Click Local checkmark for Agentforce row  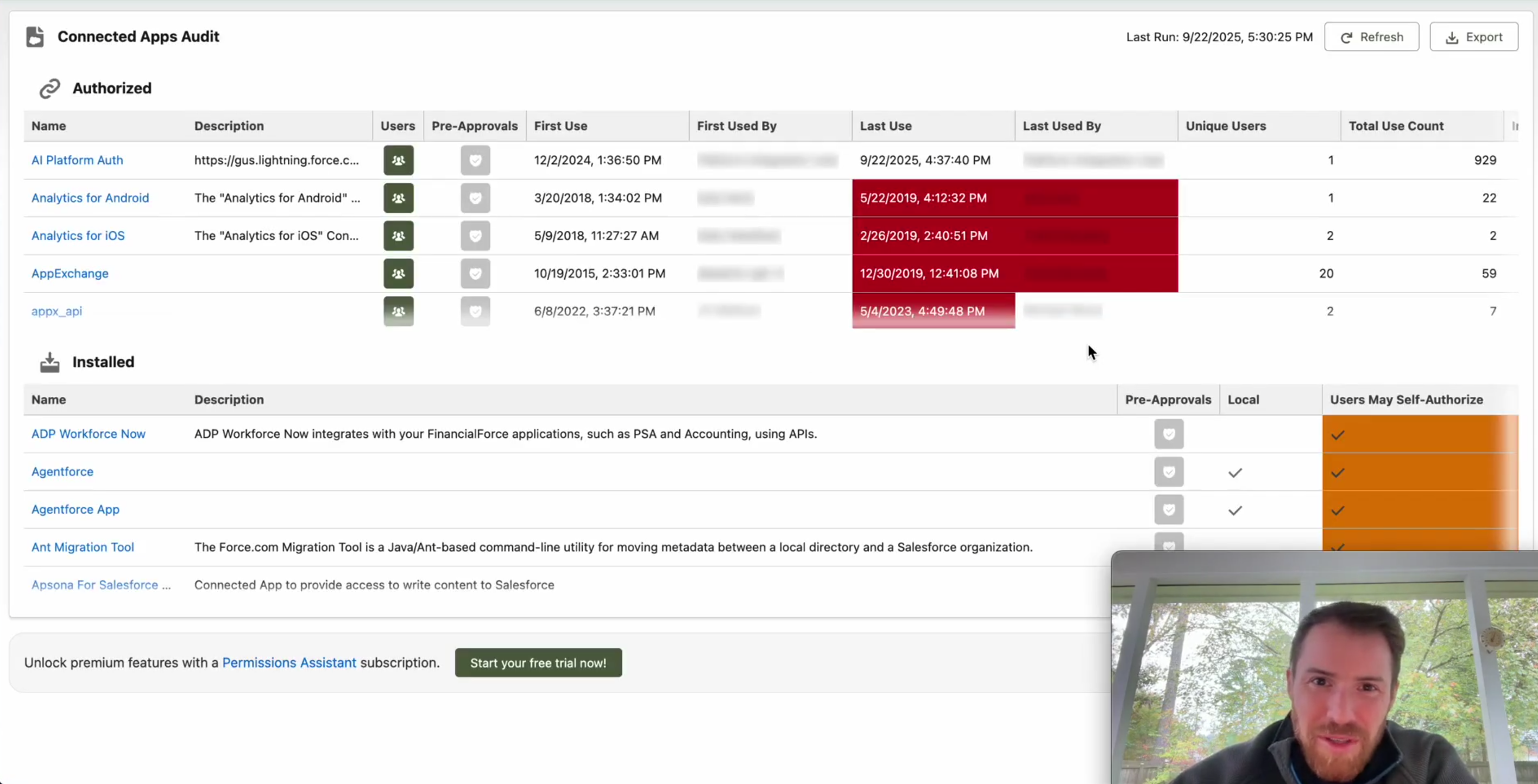(1235, 472)
